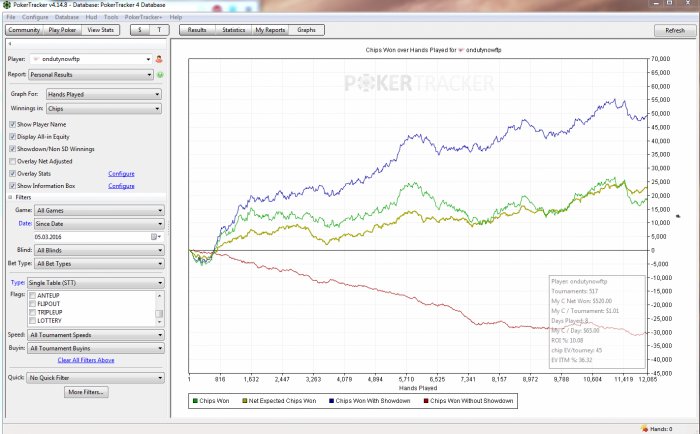Click the blue Chips Won With Showdown swatch
The width and height of the screenshot is (700, 434).
pos(331,401)
